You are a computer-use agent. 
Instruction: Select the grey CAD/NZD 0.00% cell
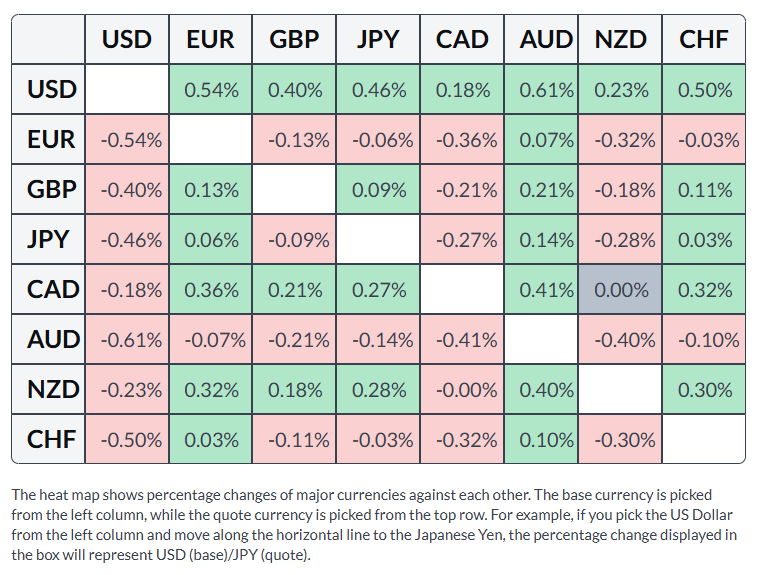tap(620, 290)
